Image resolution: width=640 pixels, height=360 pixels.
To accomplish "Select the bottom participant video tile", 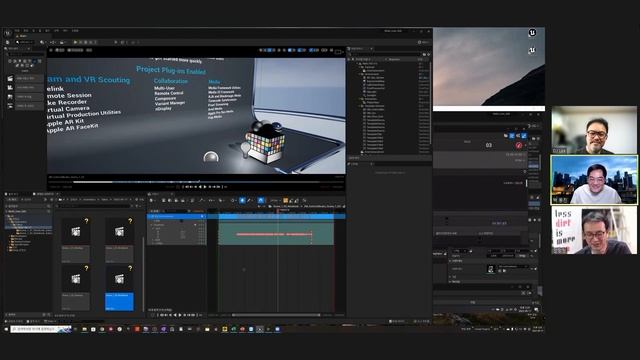I will (594, 230).
